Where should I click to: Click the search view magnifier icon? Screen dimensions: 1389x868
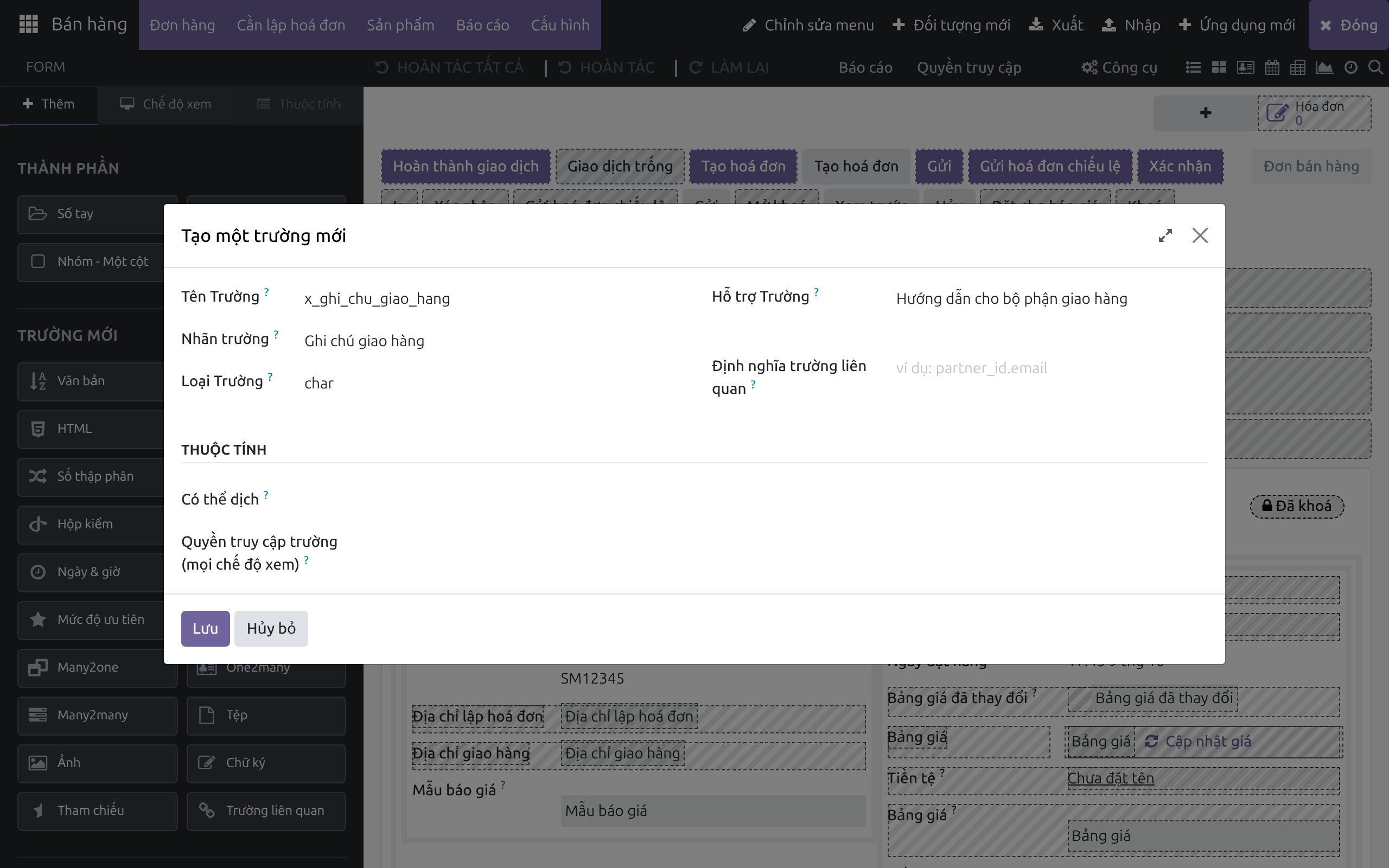pyautogui.click(x=1375, y=67)
